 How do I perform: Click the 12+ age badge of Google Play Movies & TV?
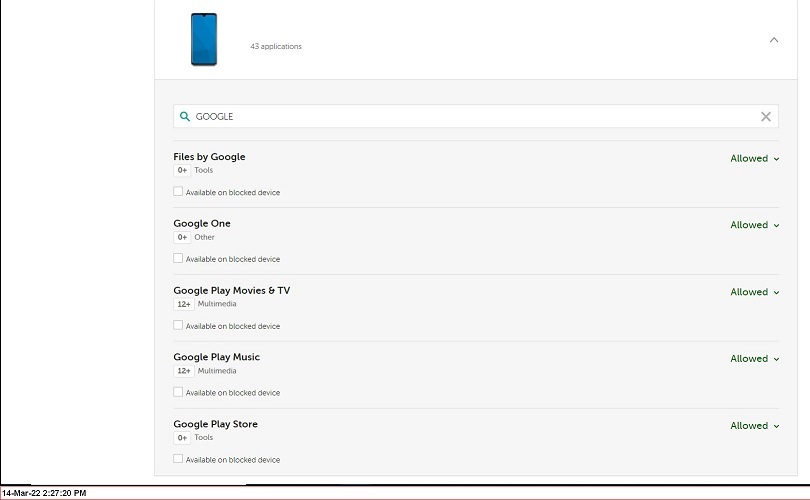click(184, 304)
